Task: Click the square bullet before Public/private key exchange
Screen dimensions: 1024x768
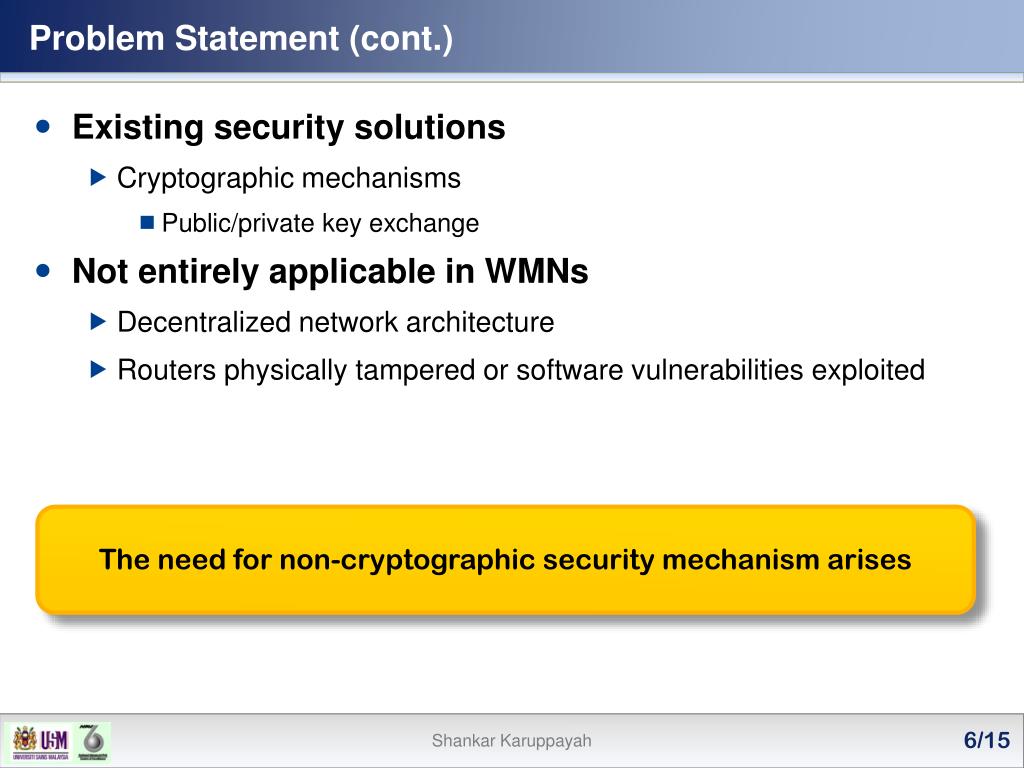Action: [148, 223]
